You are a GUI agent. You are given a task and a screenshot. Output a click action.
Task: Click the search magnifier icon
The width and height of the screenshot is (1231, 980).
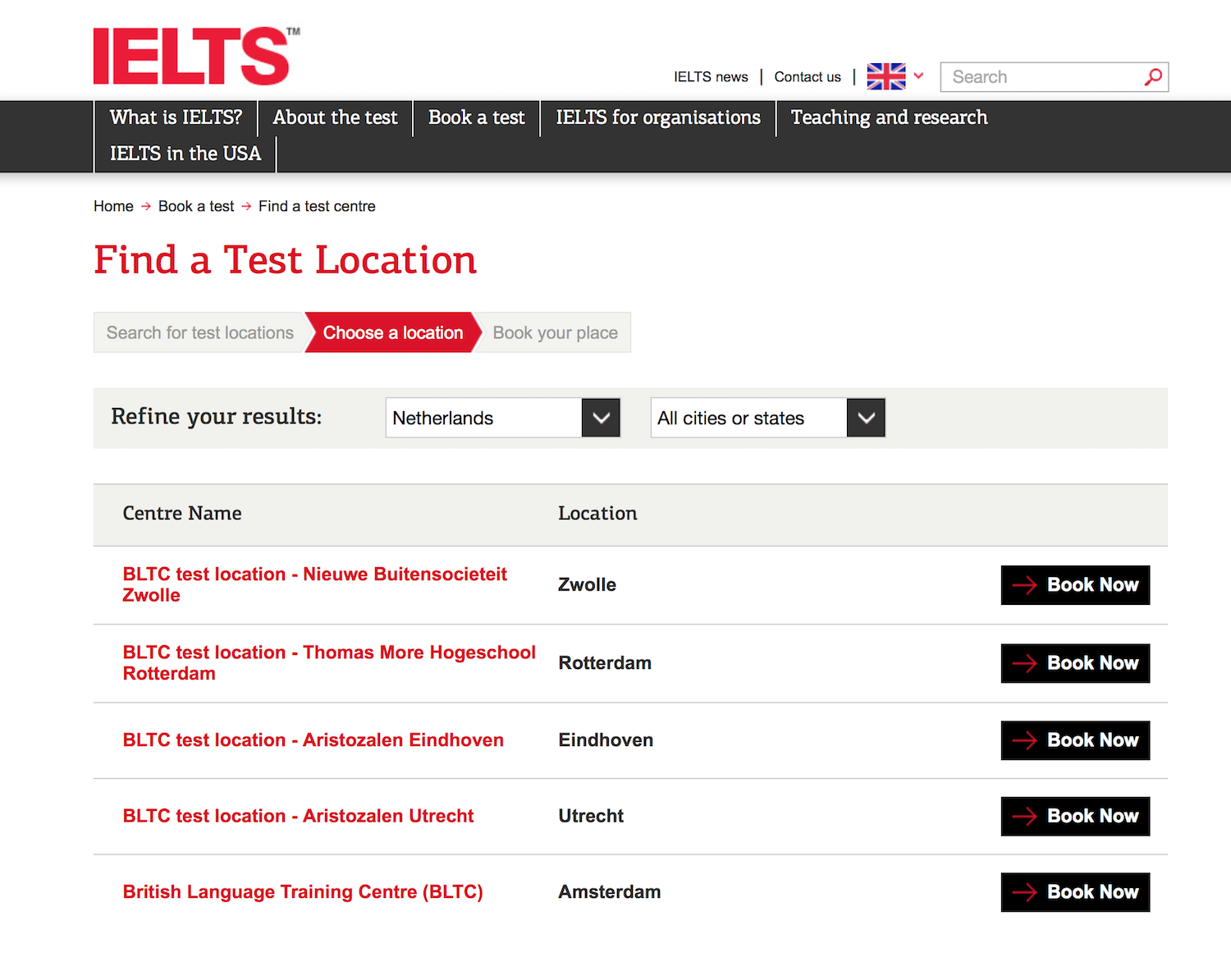[x=1153, y=77]
